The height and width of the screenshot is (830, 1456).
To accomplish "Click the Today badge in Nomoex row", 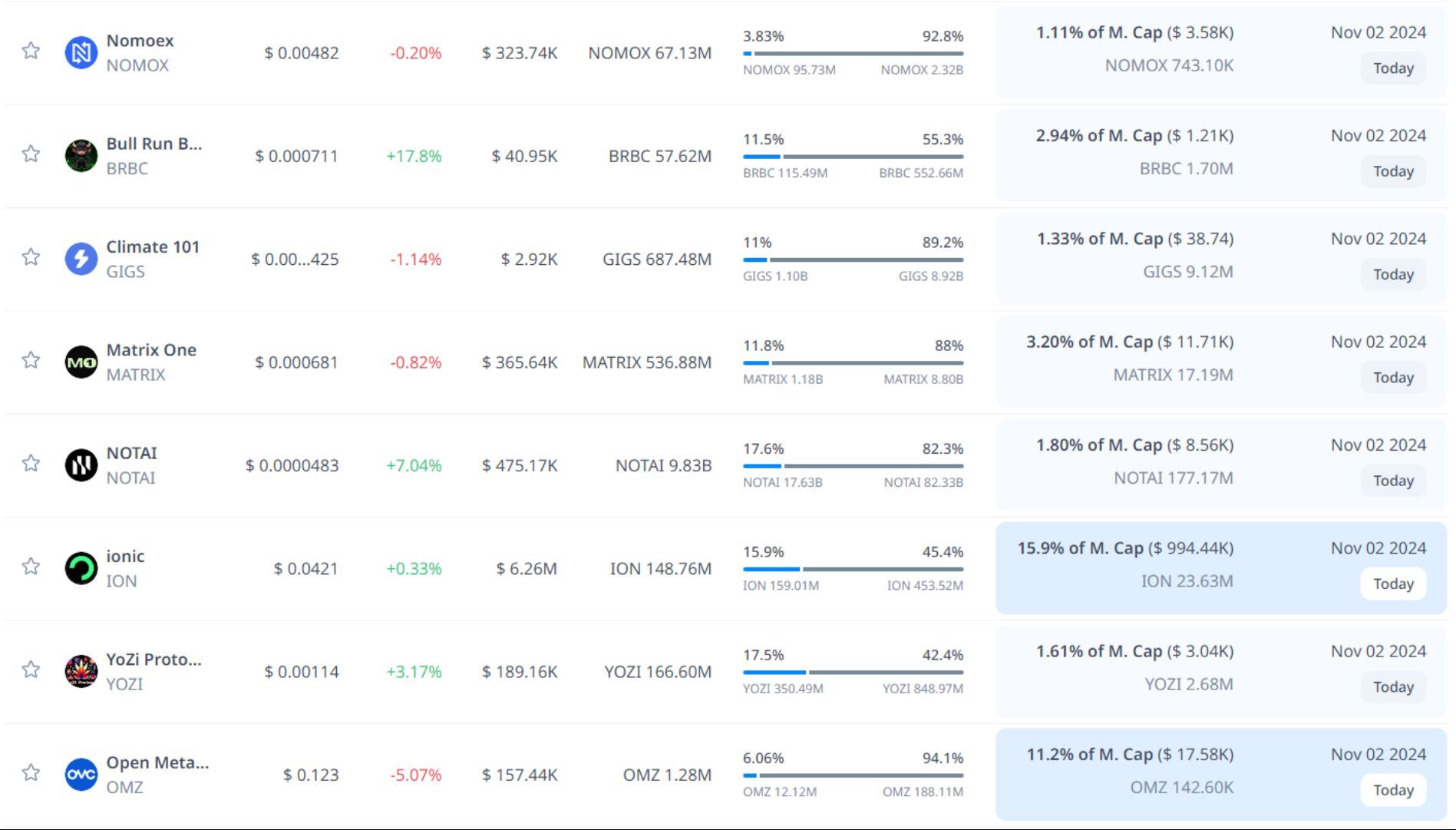I will point(1392,68).
